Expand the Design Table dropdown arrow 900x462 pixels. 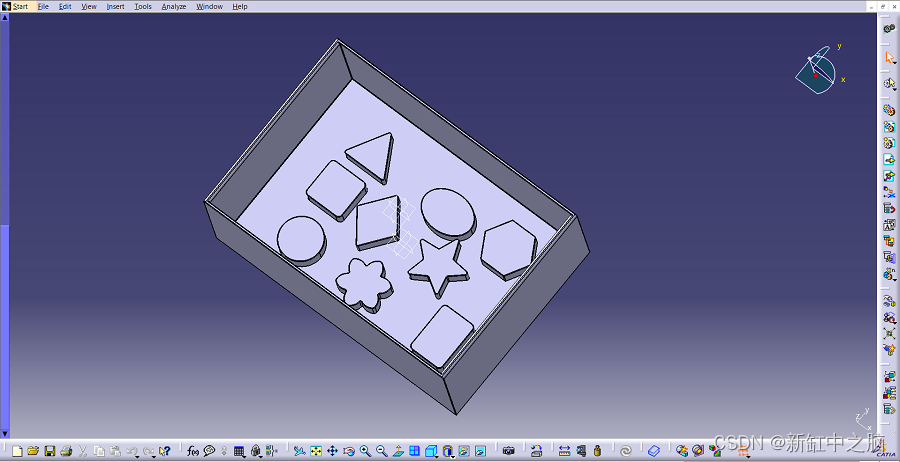(244, 457)
